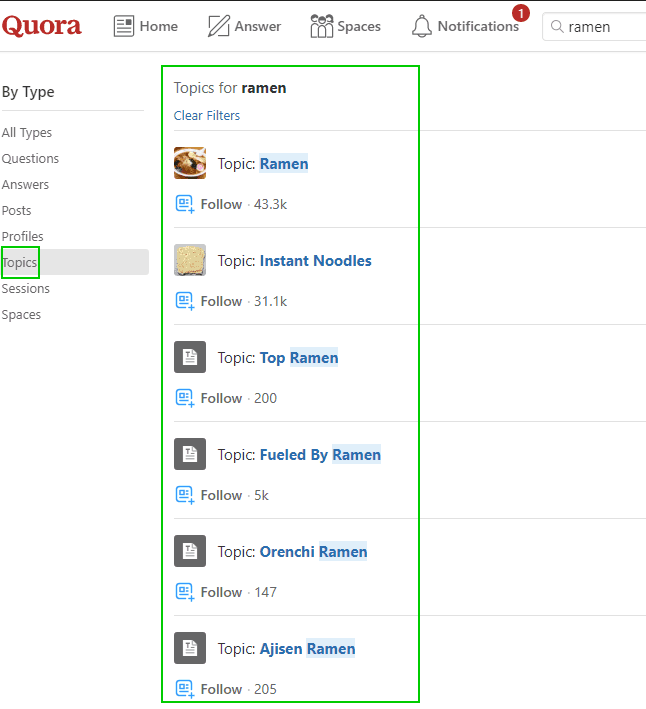The width and height of the screenshot is (646, 709).
Task: Click the follow icon for Ramen topic
Action: [x=184, y=204]
